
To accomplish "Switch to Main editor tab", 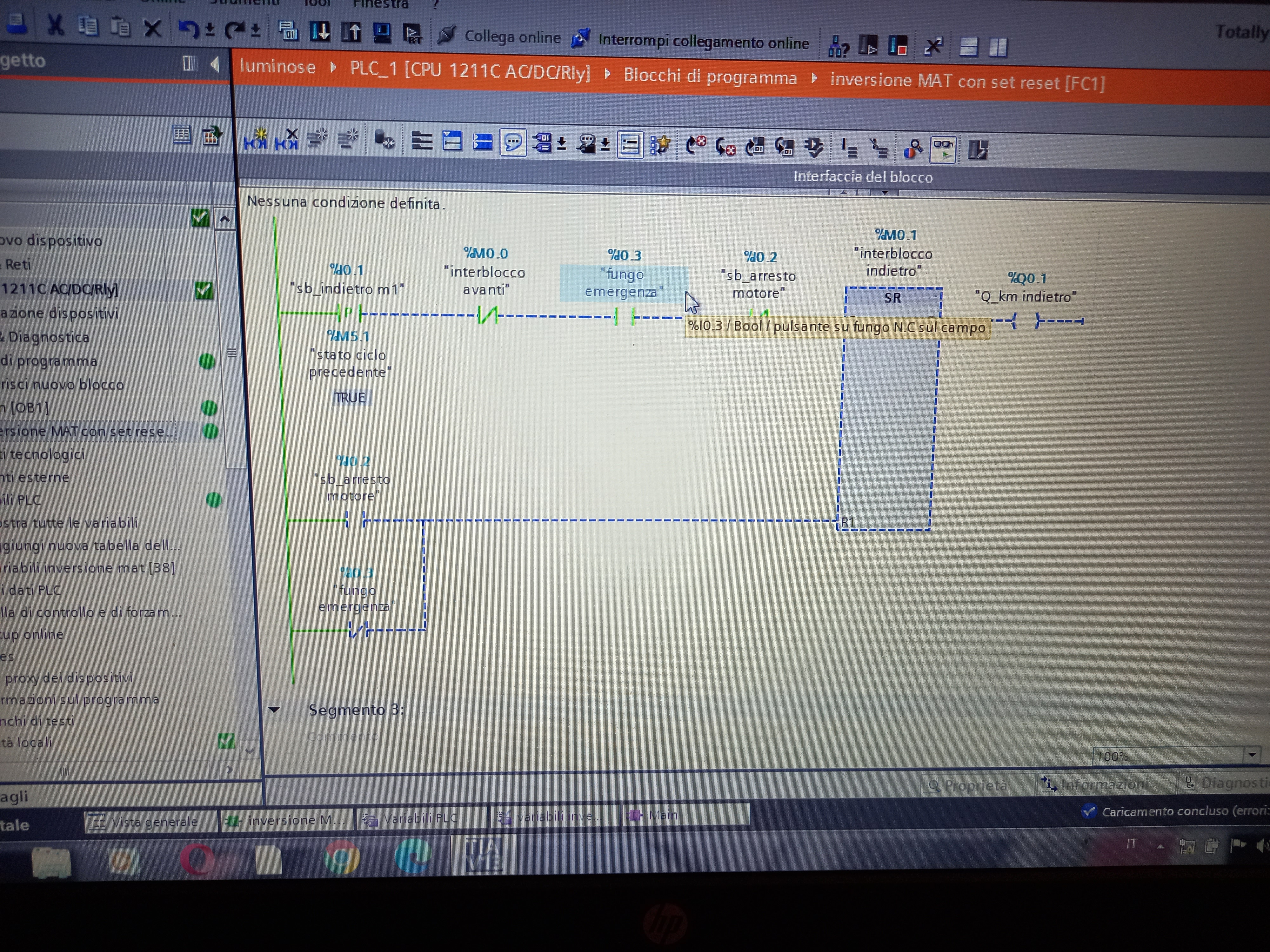I will click(x=685, y=815).
